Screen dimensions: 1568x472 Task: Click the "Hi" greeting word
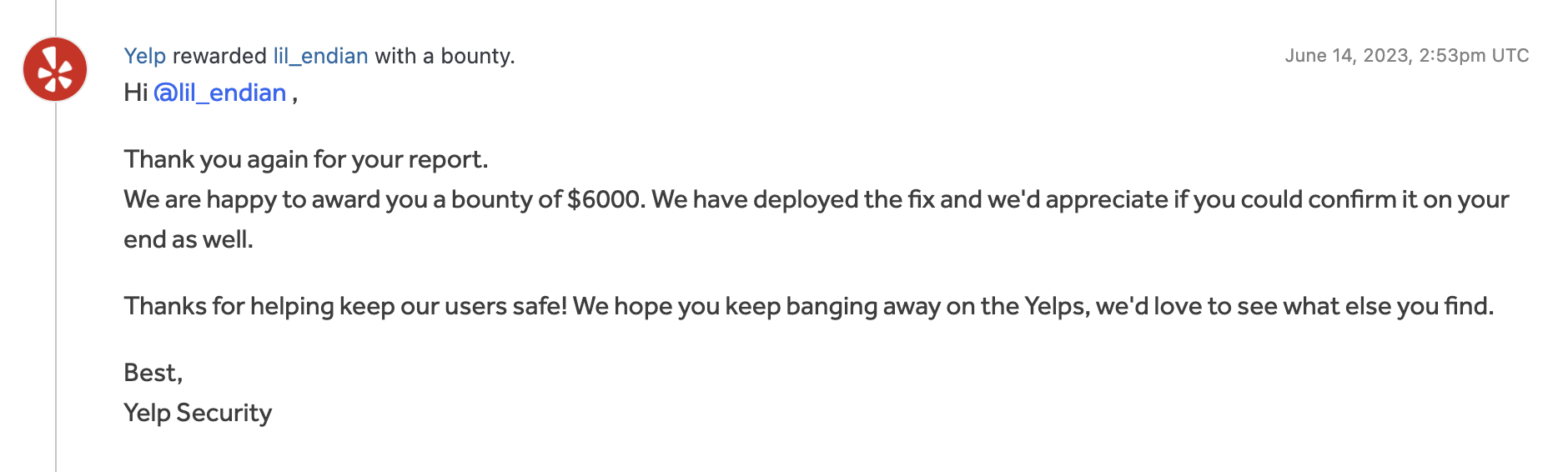tap(135, 93)
